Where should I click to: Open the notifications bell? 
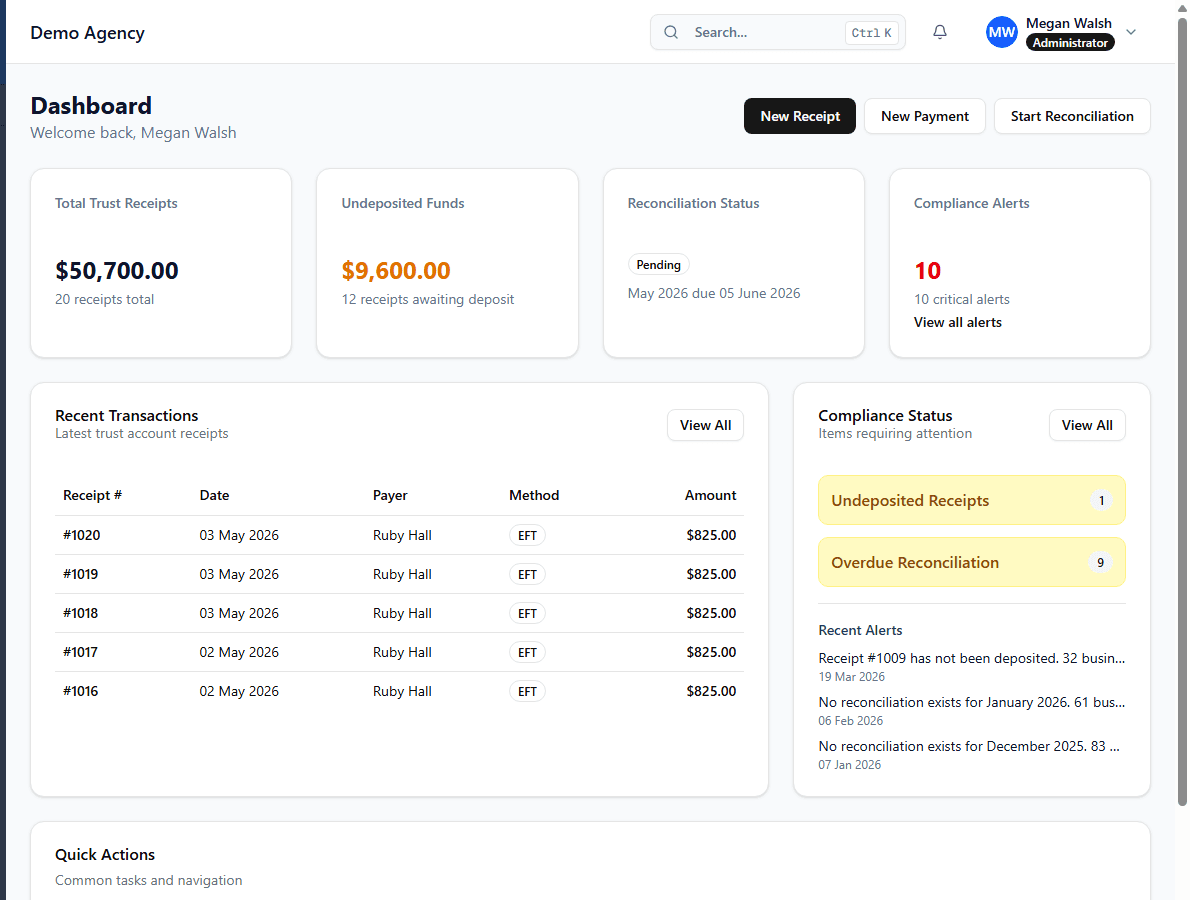[940, 32]
